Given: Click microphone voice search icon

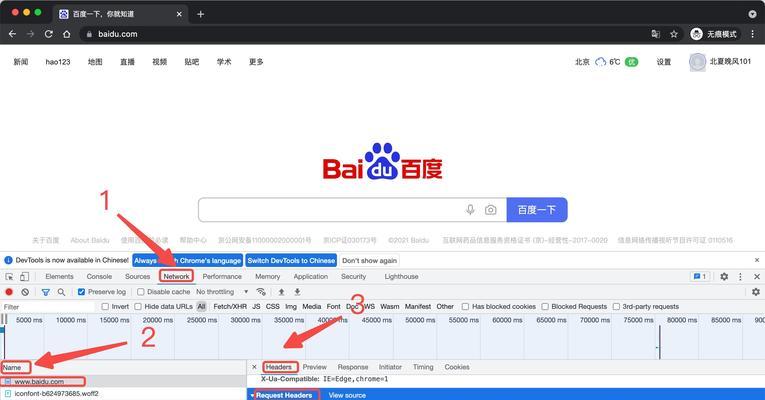Looking at the screenshot, I should [470, 210].
